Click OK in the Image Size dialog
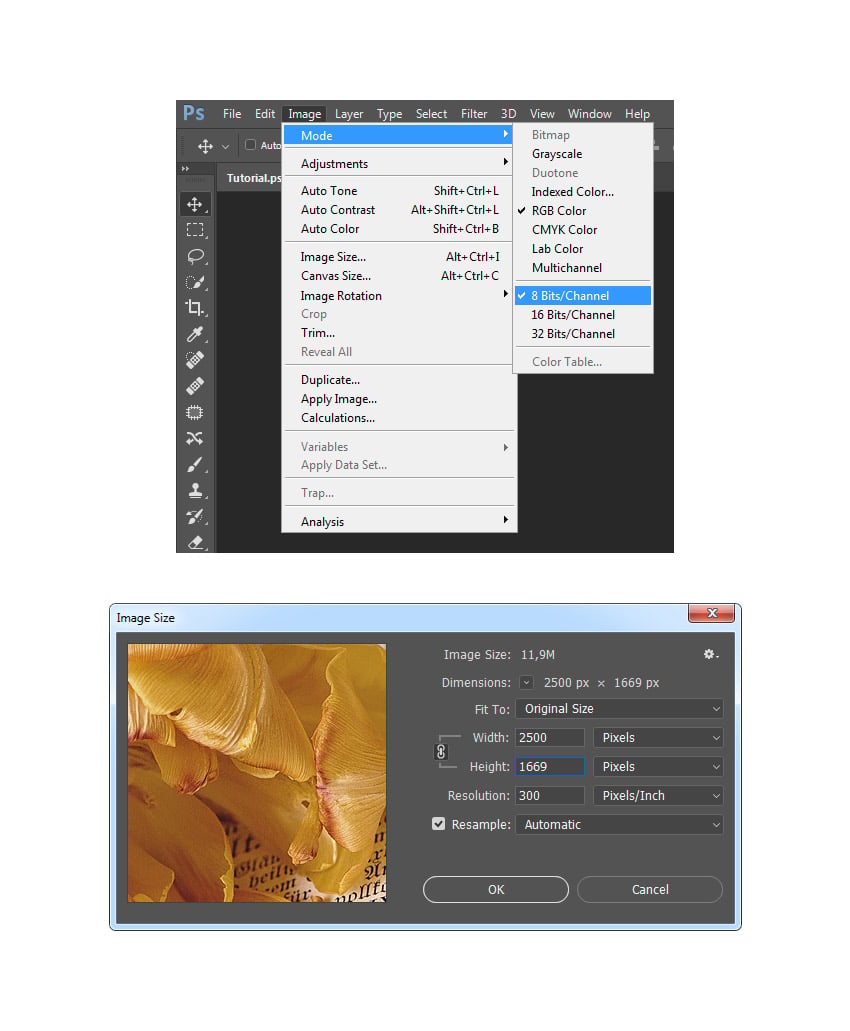 [x=496, y=889]
